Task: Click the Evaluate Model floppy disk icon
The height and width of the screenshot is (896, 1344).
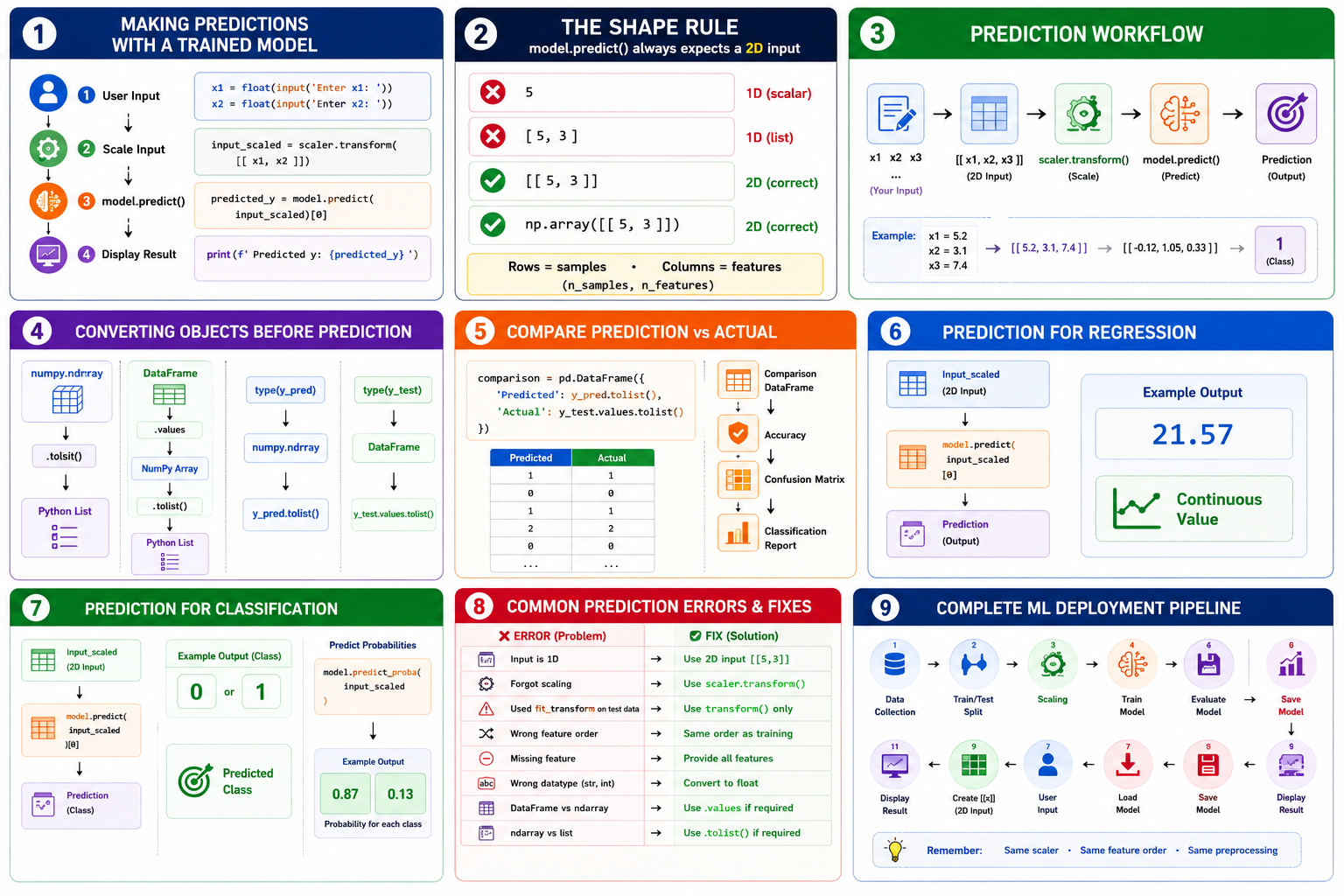Action: [x=1208, y=665]
